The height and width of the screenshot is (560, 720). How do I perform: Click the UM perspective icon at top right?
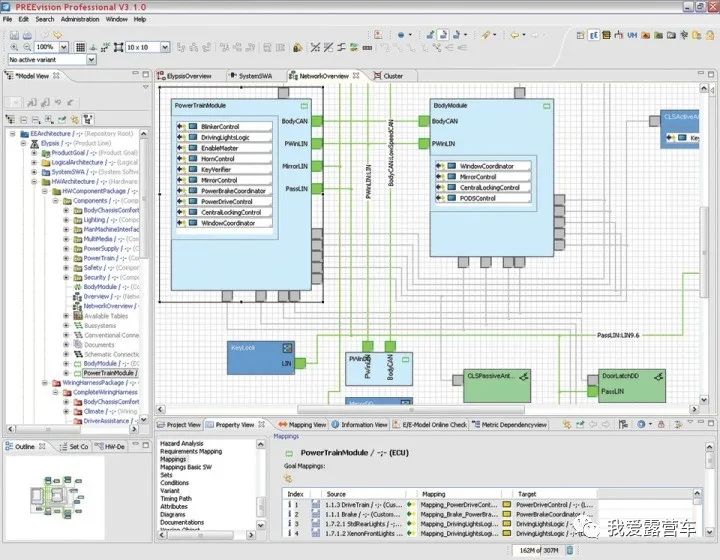(632, 35)
